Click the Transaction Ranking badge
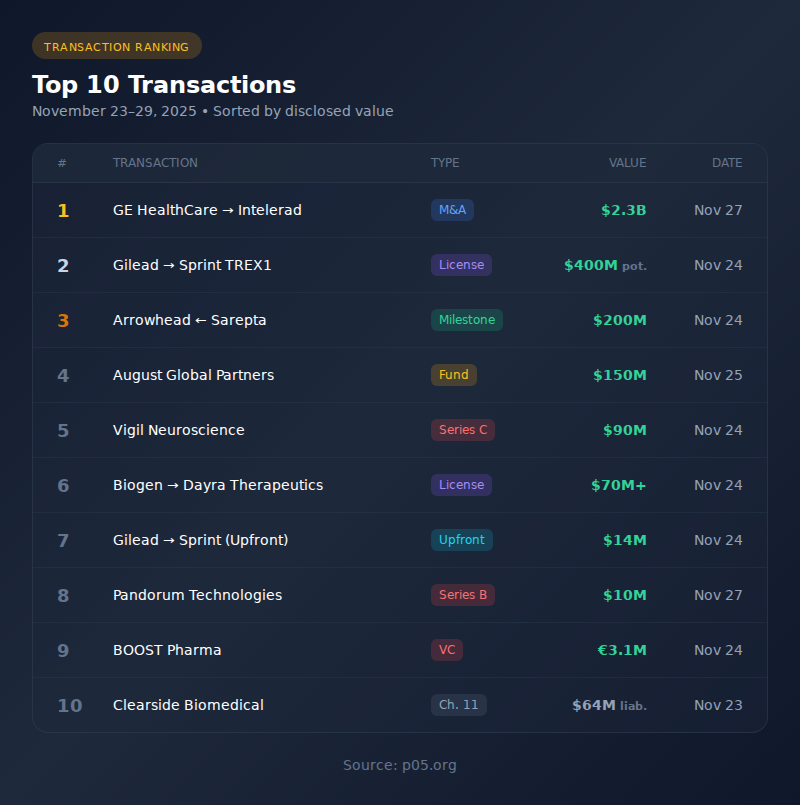The height and width of the screenshot is (805, 800). click(116, 46)
